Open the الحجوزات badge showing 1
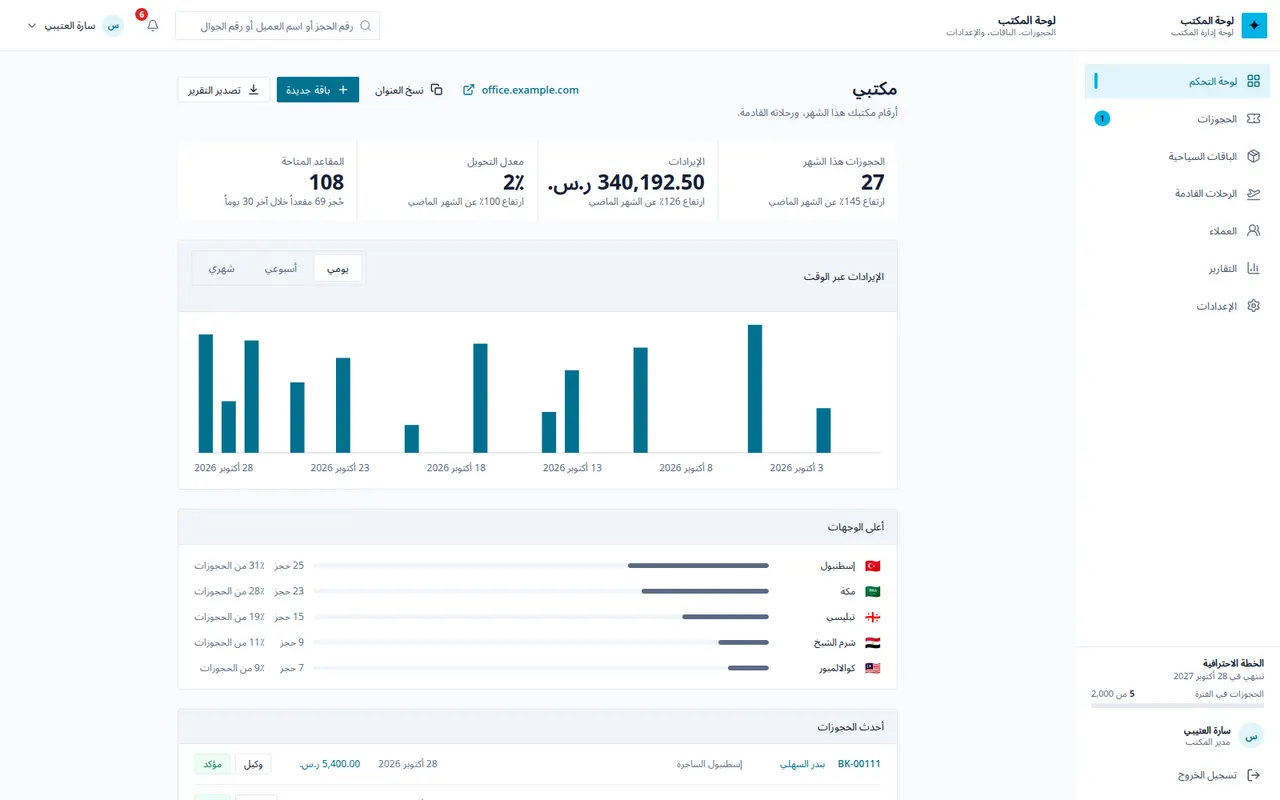 click(x=1102, y=119)
